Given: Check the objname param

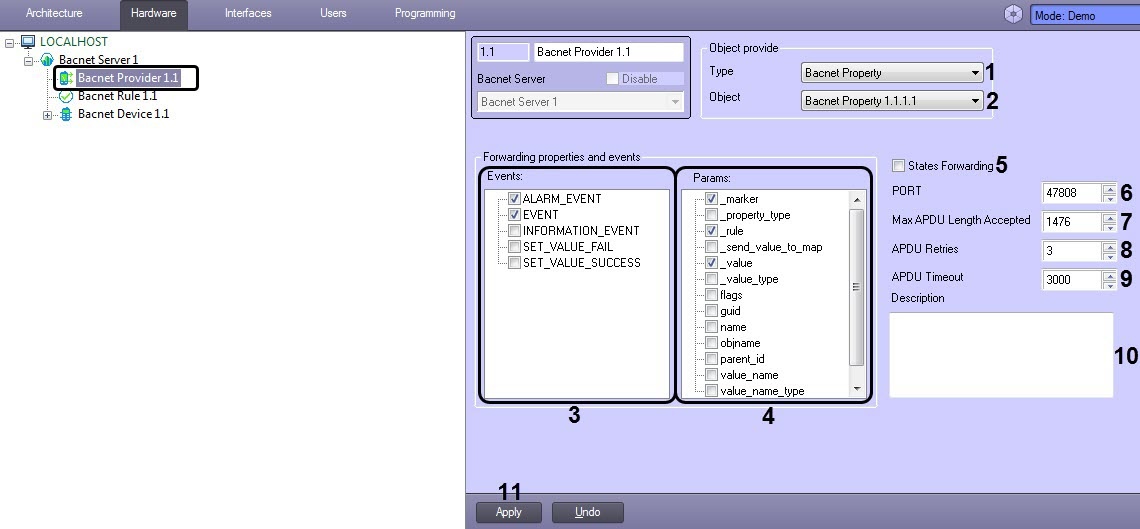Looking at the screenshot, I should pyautogui.click(x=711, y=343).
